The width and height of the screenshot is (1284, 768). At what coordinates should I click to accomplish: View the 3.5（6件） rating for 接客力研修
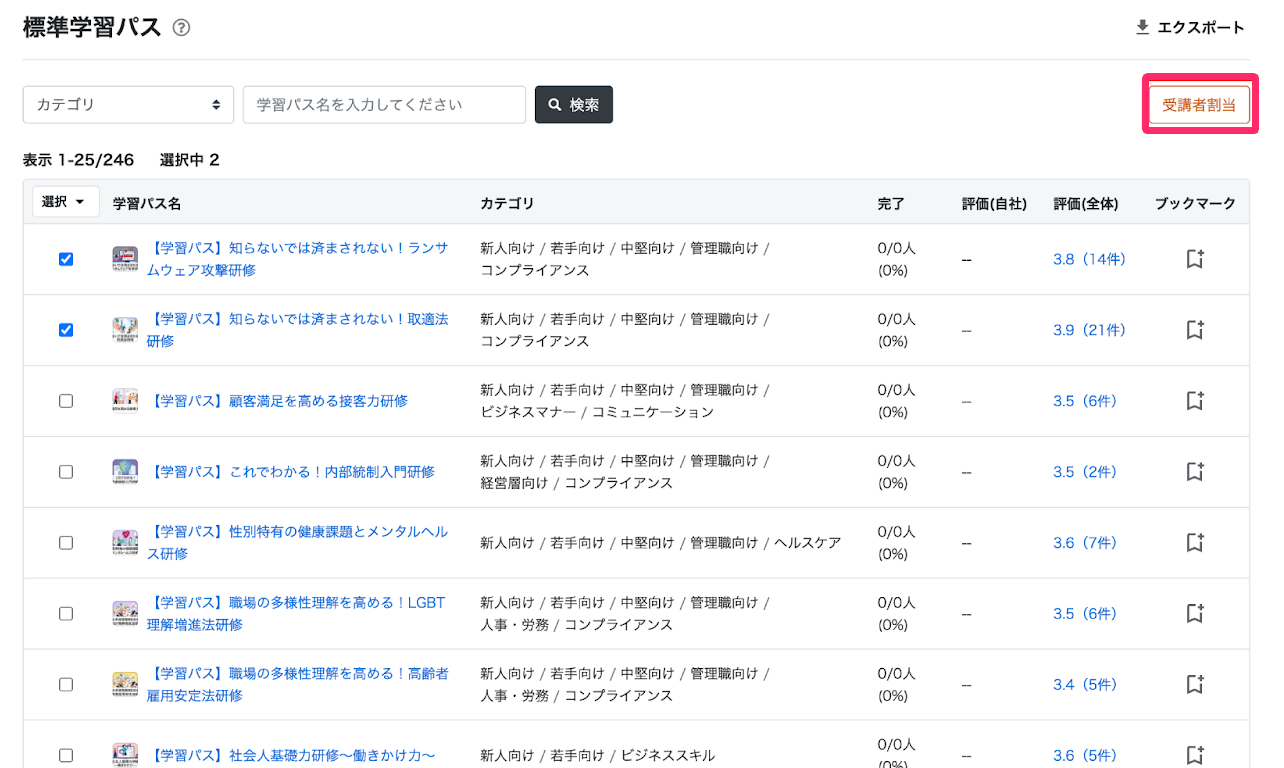(x=1085, y=401)
